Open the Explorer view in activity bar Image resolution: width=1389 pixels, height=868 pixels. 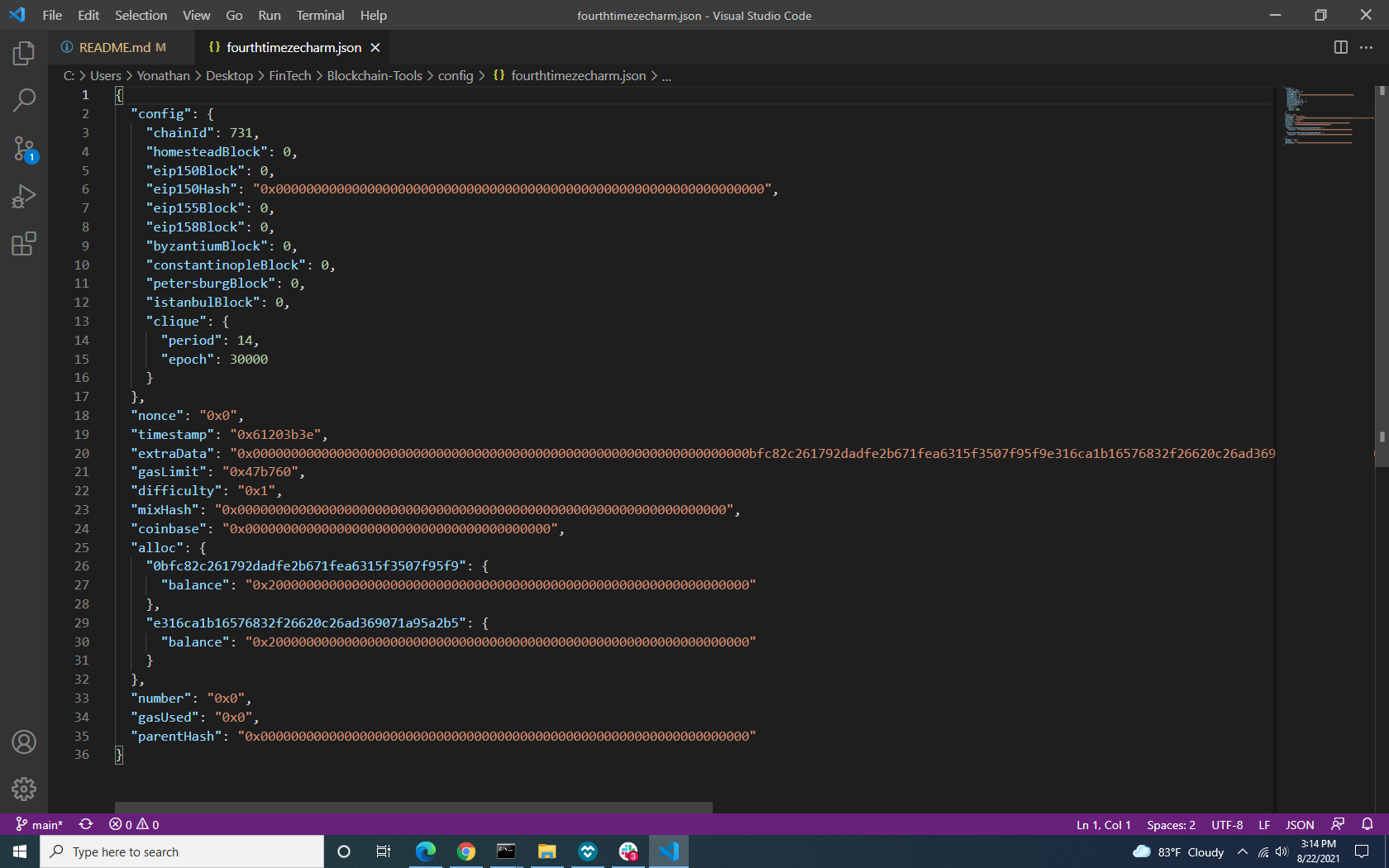coord(24,54)
